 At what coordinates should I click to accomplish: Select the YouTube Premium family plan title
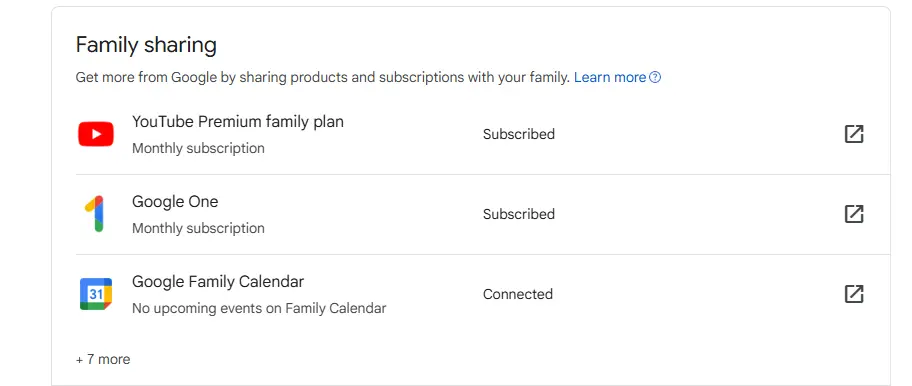(238, 121)
